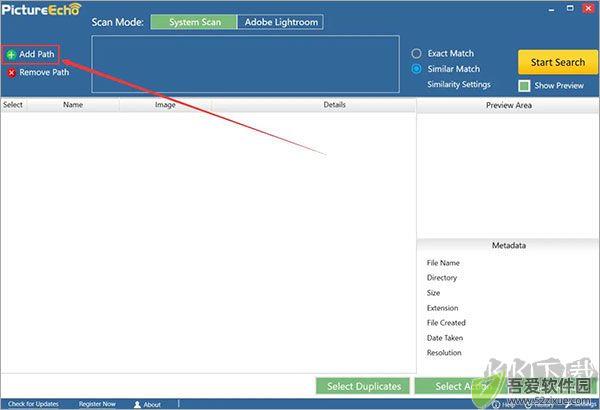Click the Metadata panel header
The image size is (600, 410).
click(x=509, y=245)
